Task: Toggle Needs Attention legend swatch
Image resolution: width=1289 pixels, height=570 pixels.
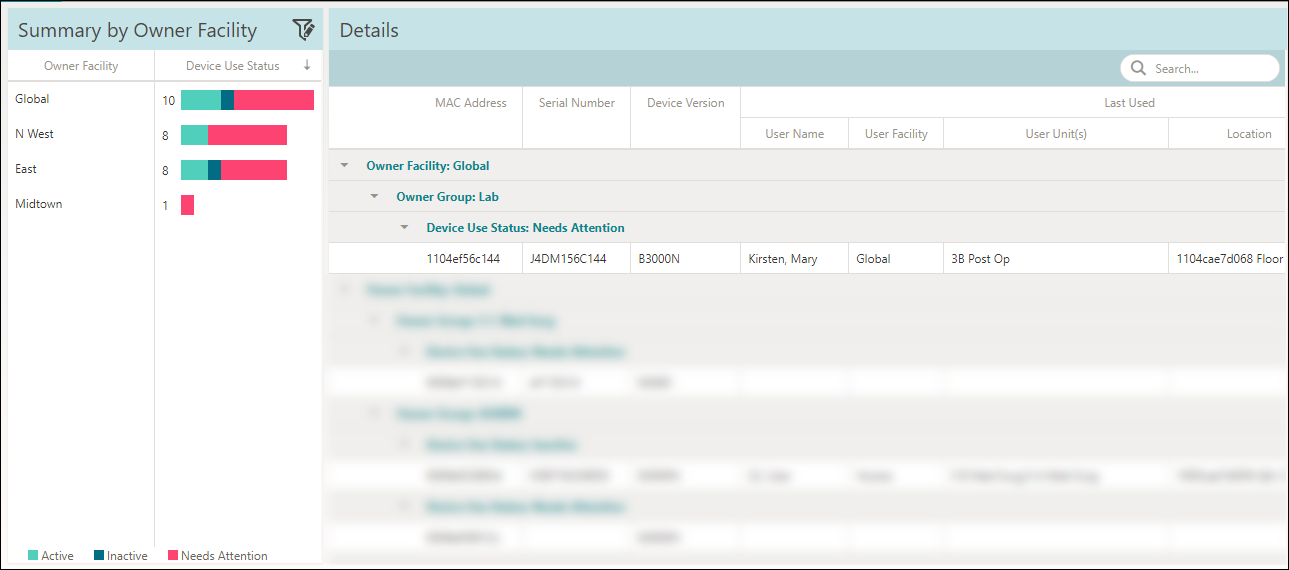Action: tap(172, 555)
